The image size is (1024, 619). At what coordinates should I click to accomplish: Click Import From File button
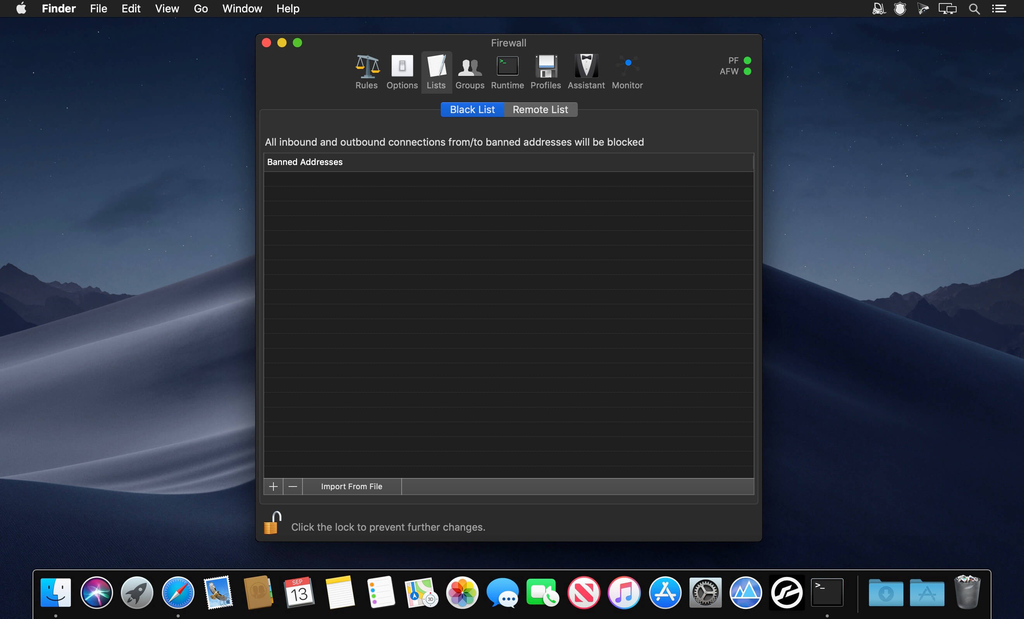click(x=351, y=487)
